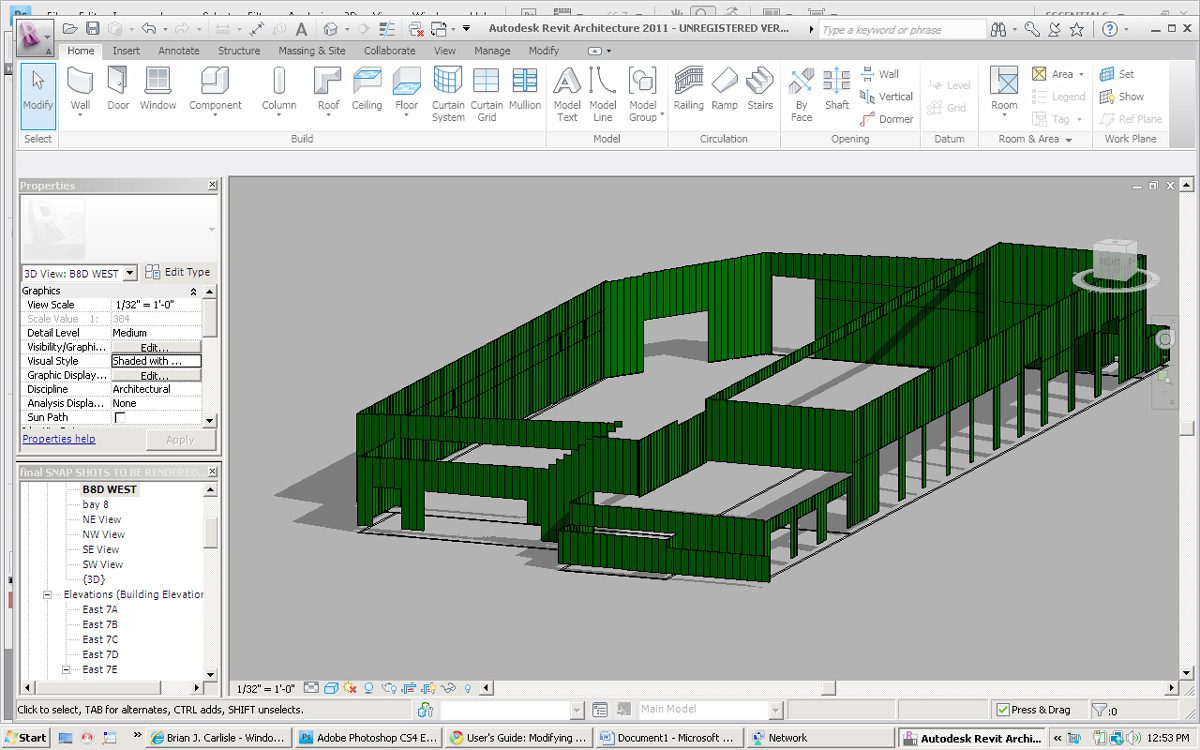Open the Model Text tool
Image resolution: width=1200 pixels, height=750 pixels.
tap(567, 95)
